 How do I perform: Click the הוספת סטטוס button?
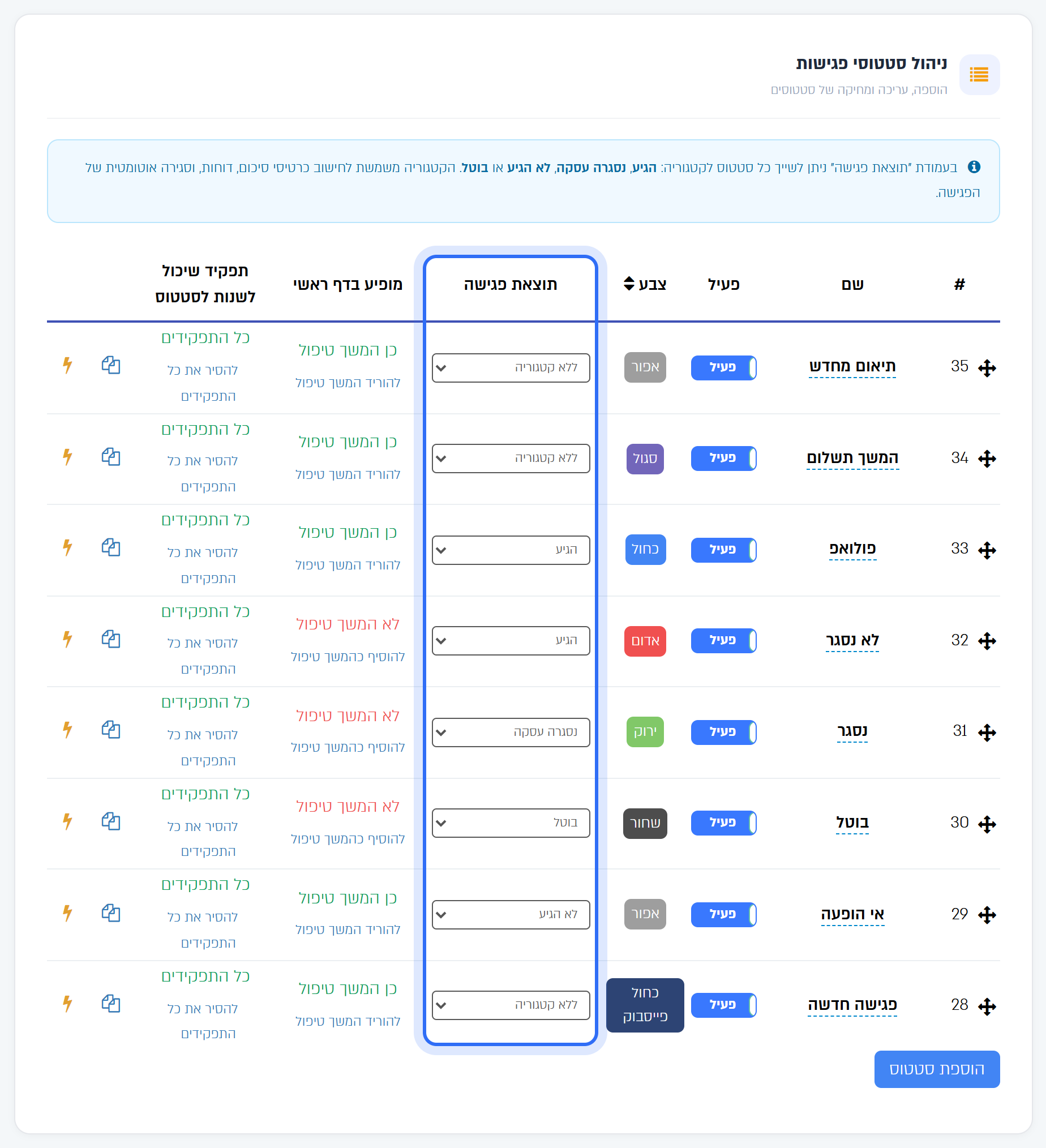pyautogui.click(x=937, y=1069)
